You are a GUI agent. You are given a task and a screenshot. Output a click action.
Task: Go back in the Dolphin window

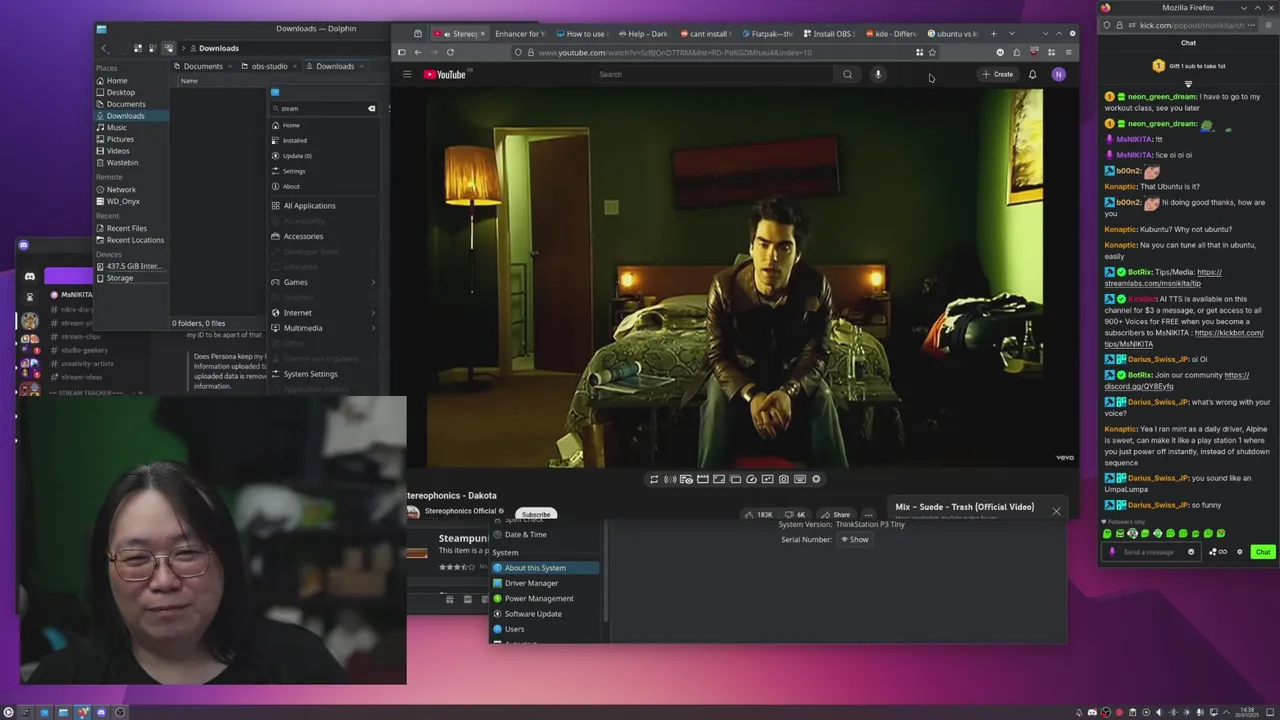point(104,48)
